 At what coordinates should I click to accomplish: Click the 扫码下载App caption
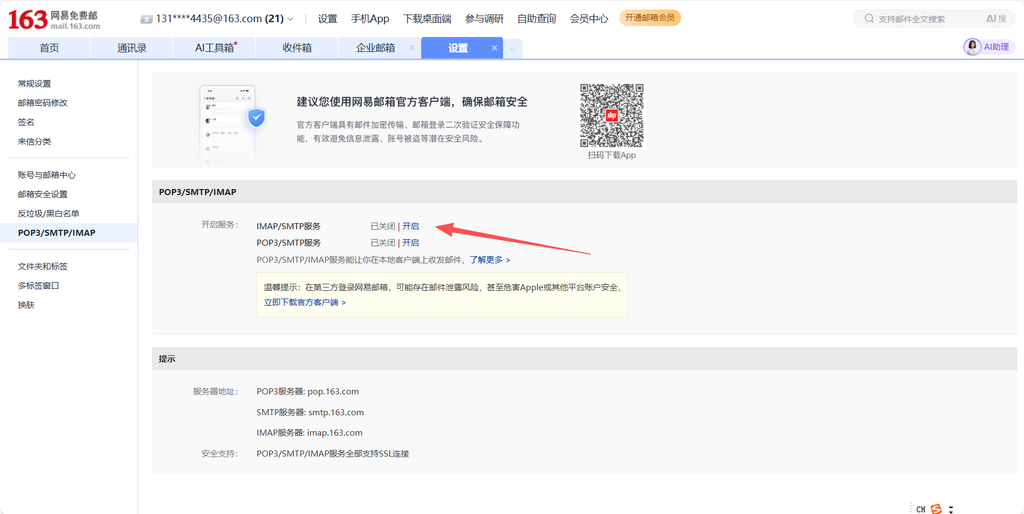pyautogui.click(x=611, y=155)
